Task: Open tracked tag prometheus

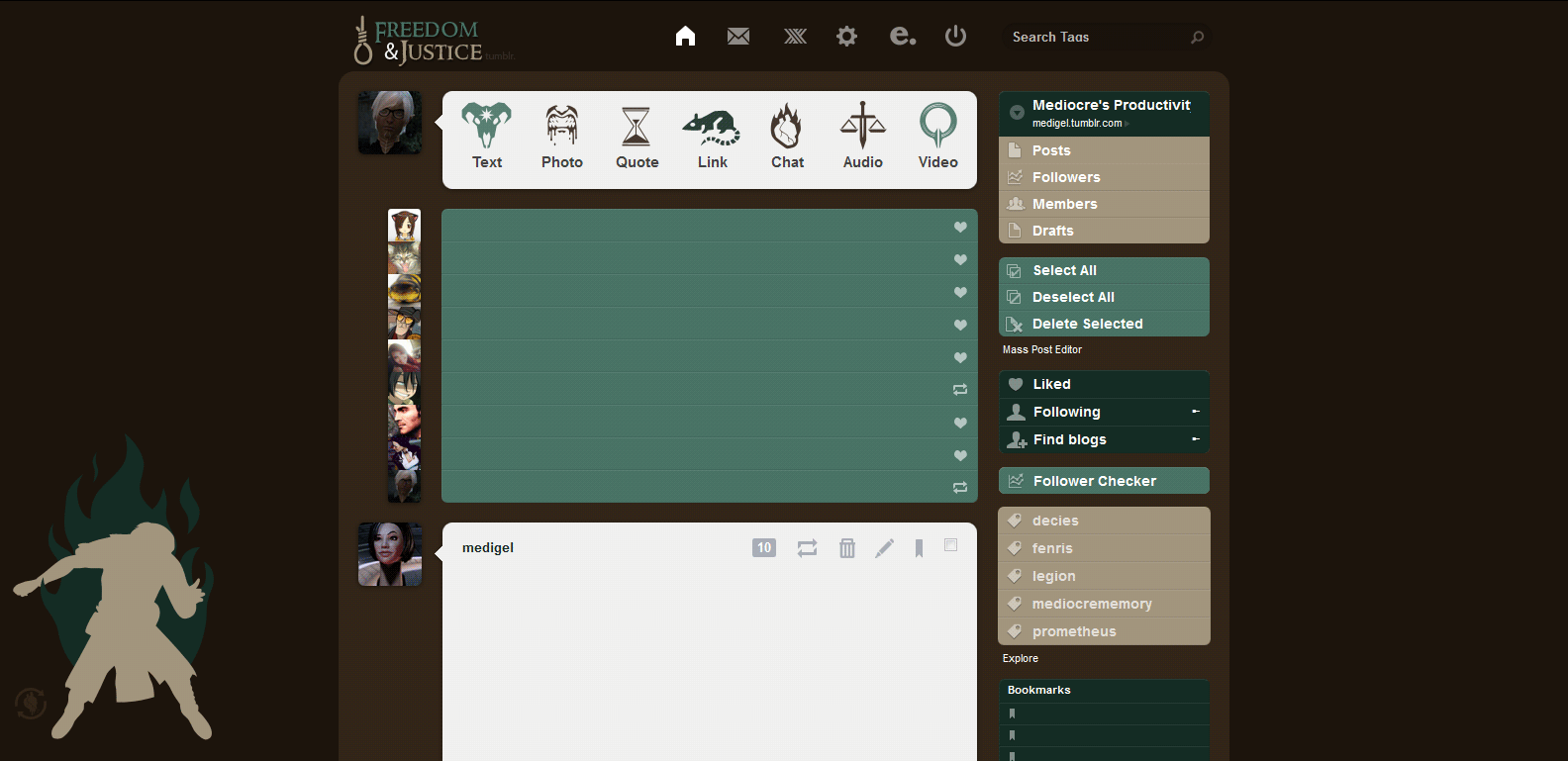Action: 1104,631
